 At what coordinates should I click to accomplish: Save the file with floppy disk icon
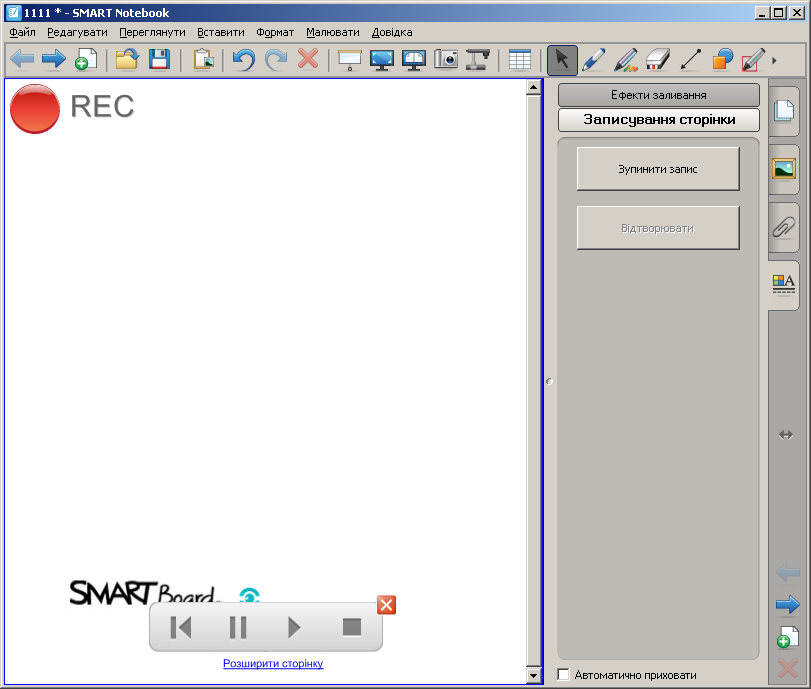click(159, 59)
